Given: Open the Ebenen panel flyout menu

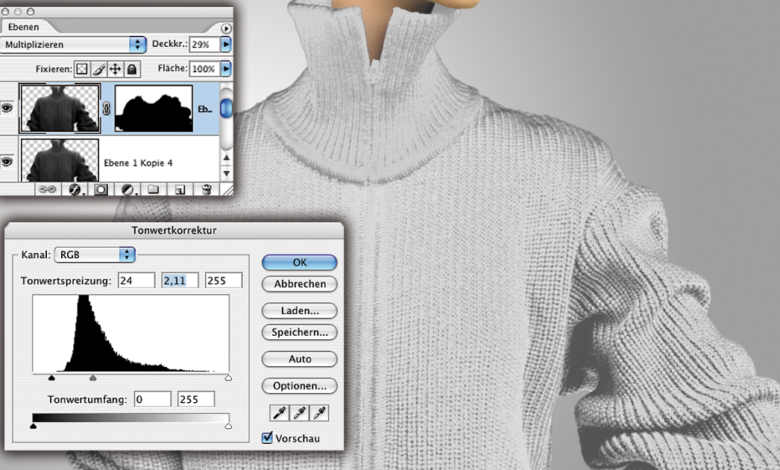Looking at the screenshot, I should (226, 29).
